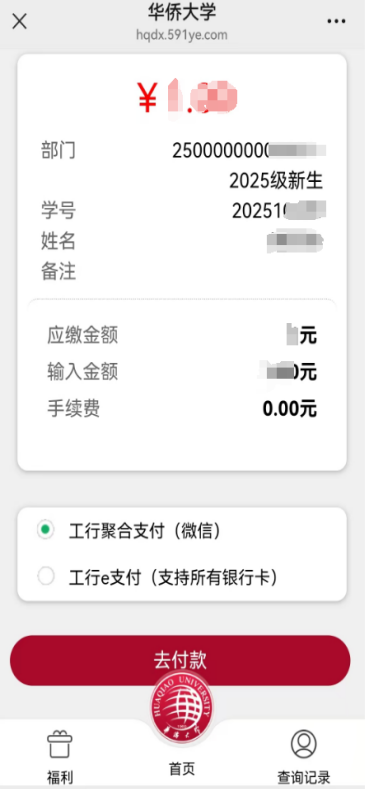The image size is (369, 789).
Task: Click the red ¥ total amount
Action: point(188,98)
